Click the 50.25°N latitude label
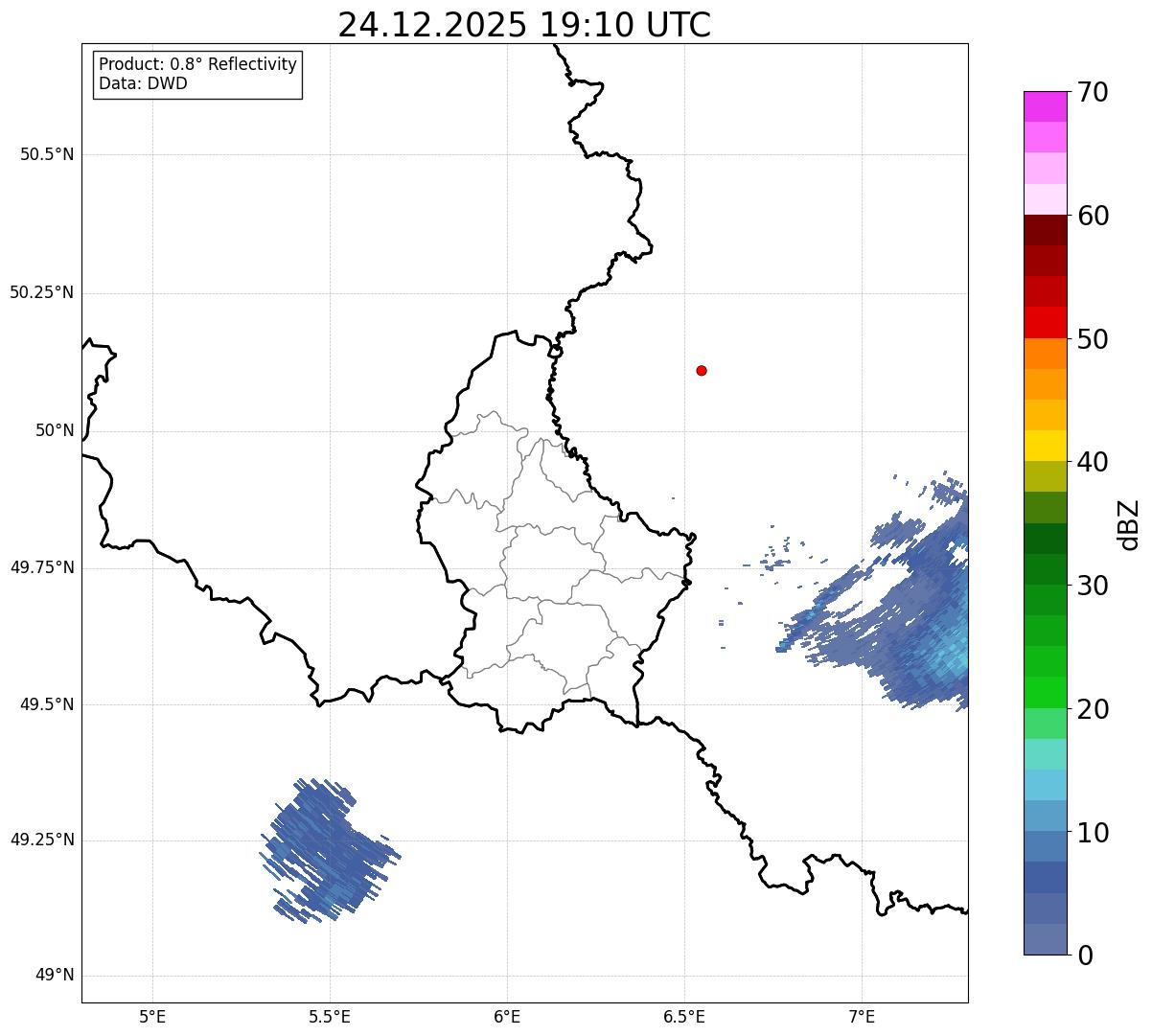1152x1036 pixels. 41,292
